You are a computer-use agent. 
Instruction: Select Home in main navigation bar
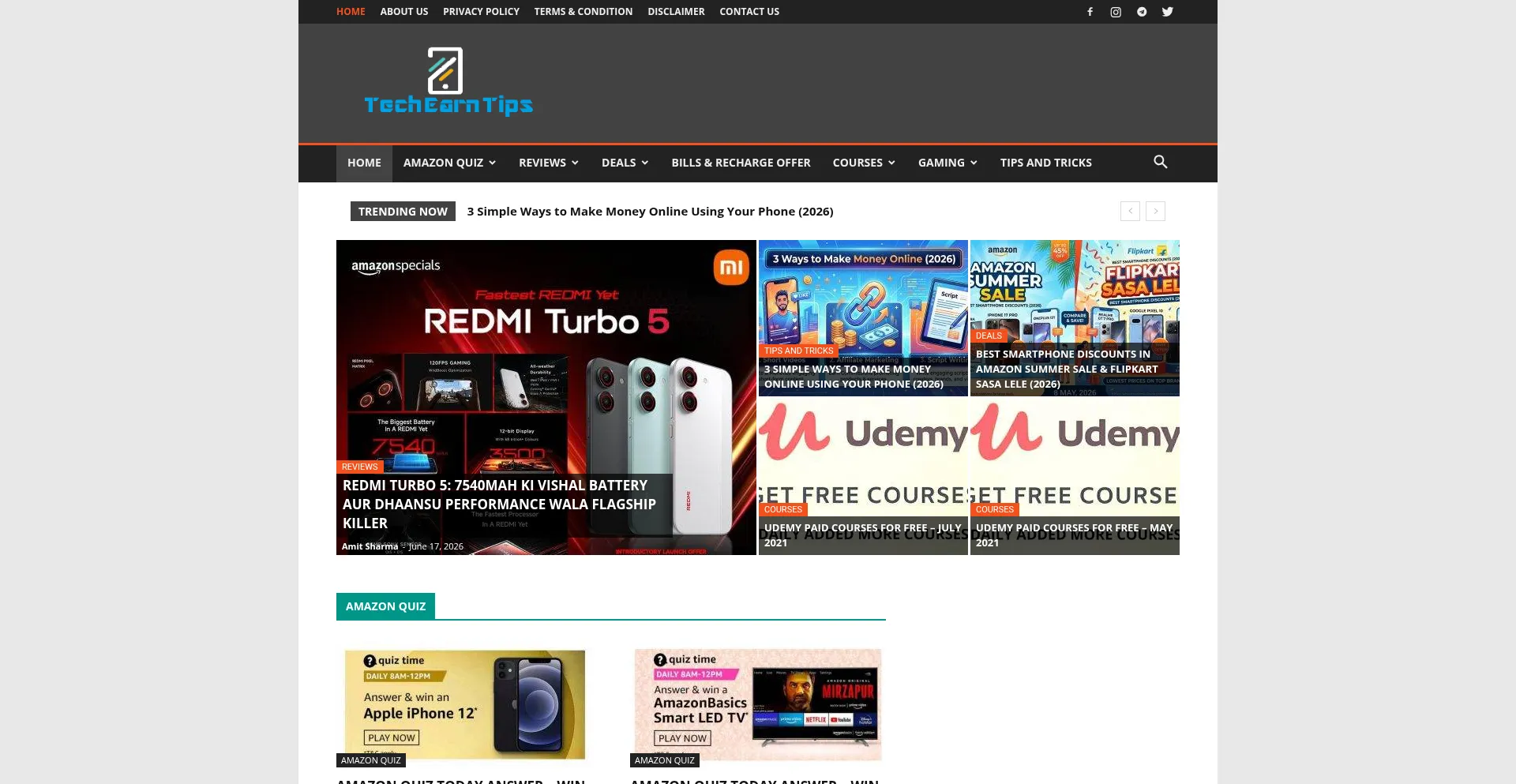click(x=364, y=163)
